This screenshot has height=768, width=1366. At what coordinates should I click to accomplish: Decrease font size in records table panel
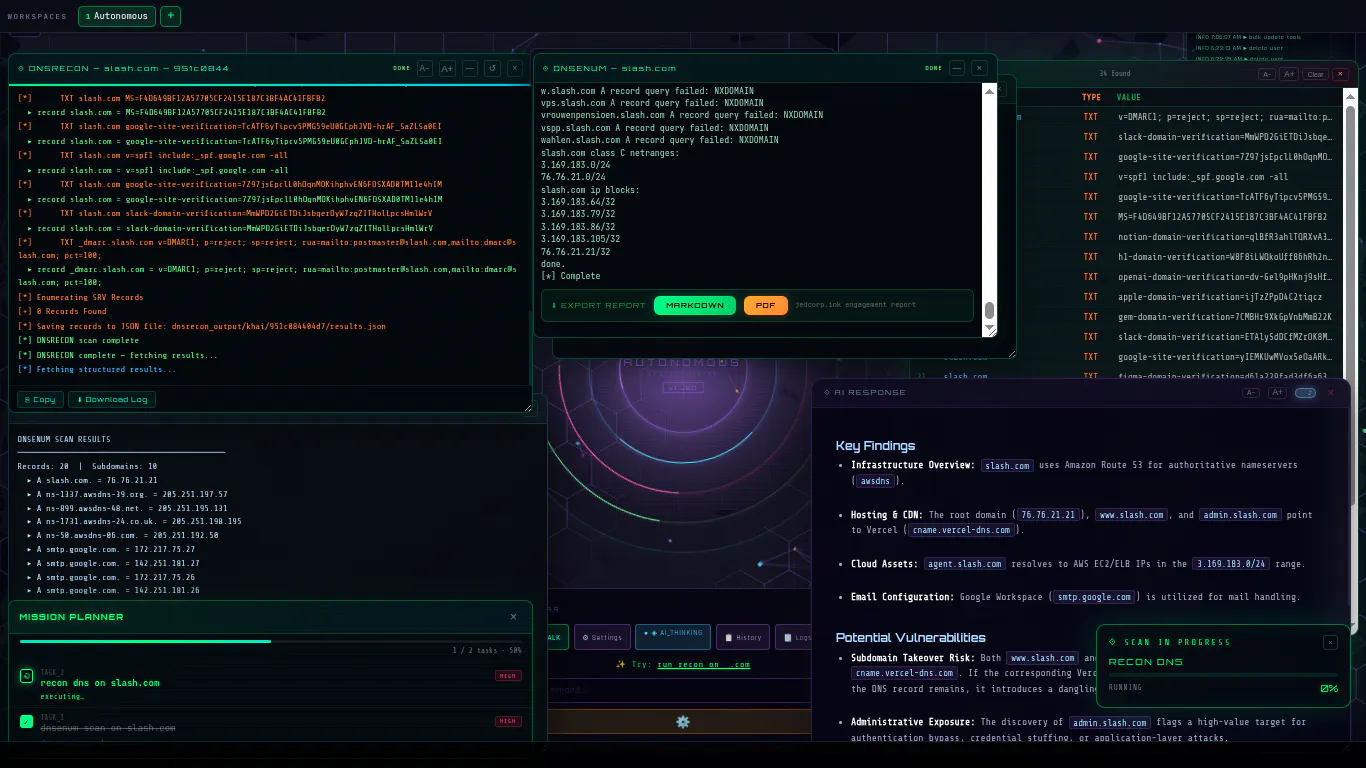1267,74
